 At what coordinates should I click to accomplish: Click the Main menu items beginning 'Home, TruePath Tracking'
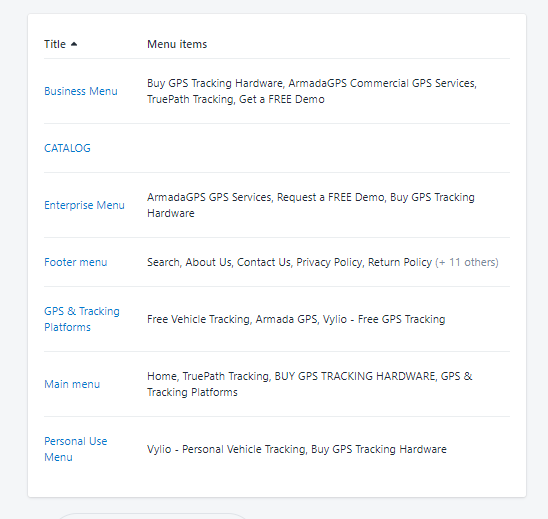pyautogui.click(x=310, y=384)
